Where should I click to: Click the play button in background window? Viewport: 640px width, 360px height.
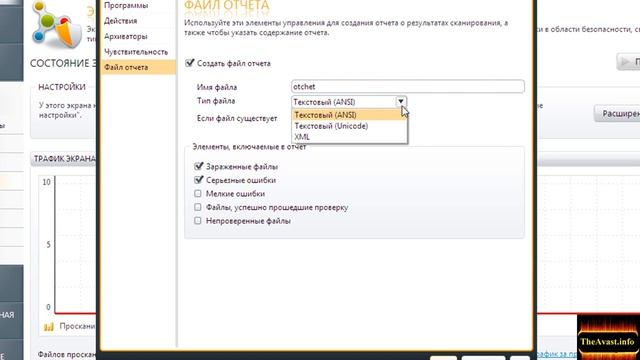point(629,62)
